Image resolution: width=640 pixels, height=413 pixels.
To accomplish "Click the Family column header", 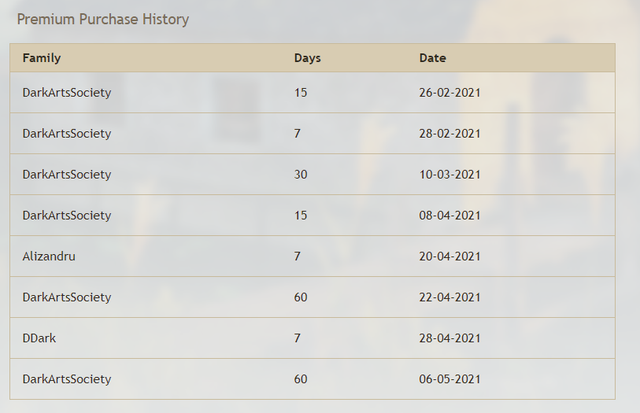I will point(41,58).
